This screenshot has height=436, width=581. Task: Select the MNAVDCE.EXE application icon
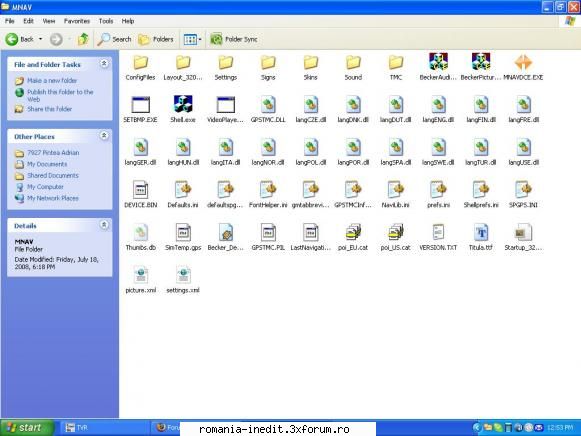coord(523,62)
